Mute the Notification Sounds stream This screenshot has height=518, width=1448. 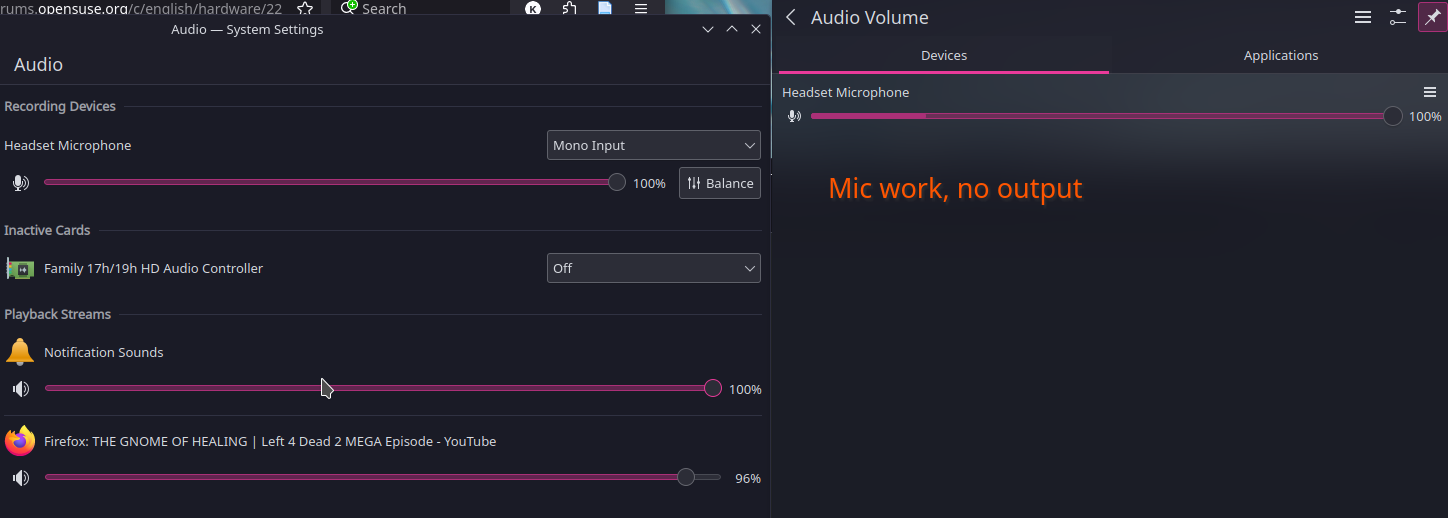click(x=20, y=389)
